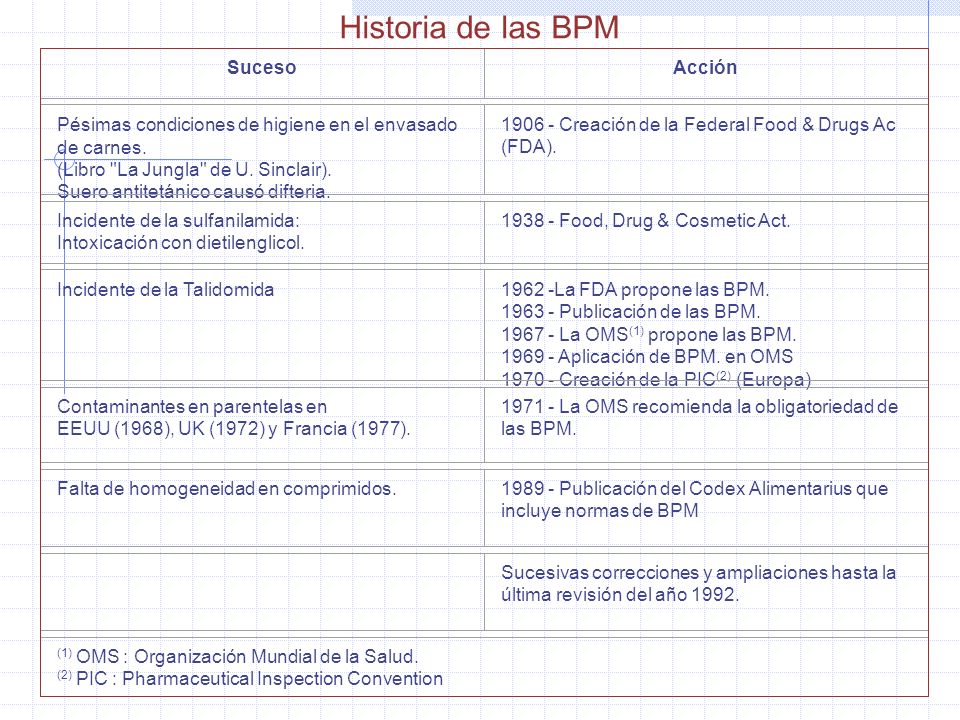Click footnote 'PIC : Pharmaceutical Inspection Convention'
The image size is (960, 720).
click(260, 679)
